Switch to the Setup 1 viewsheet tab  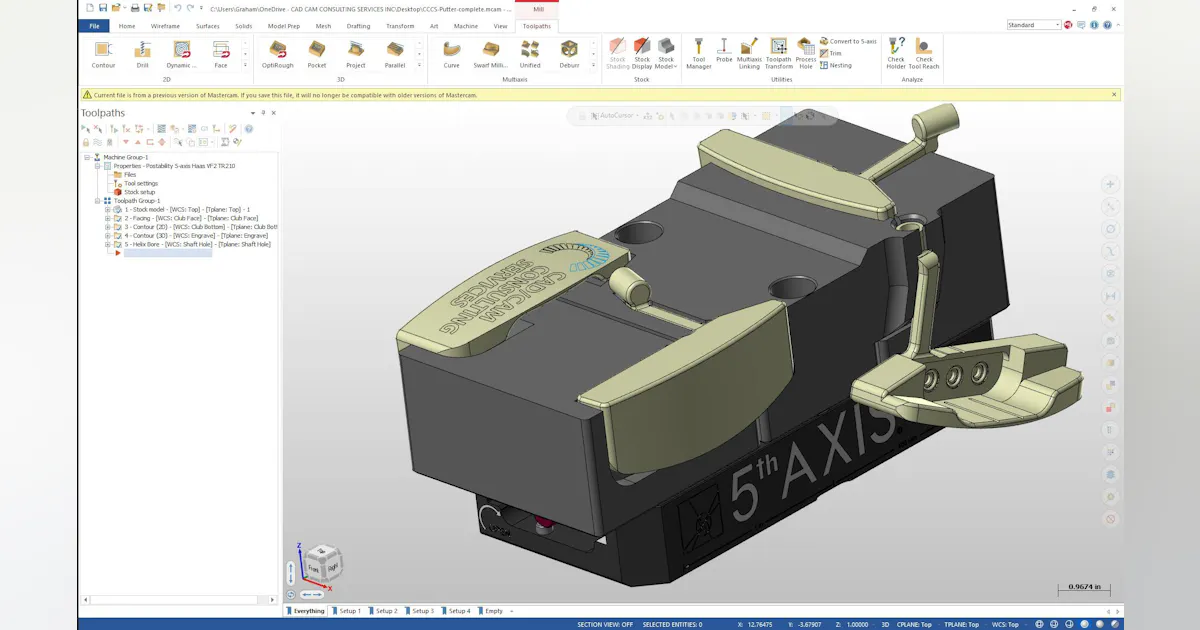click(x=347, y=610)
